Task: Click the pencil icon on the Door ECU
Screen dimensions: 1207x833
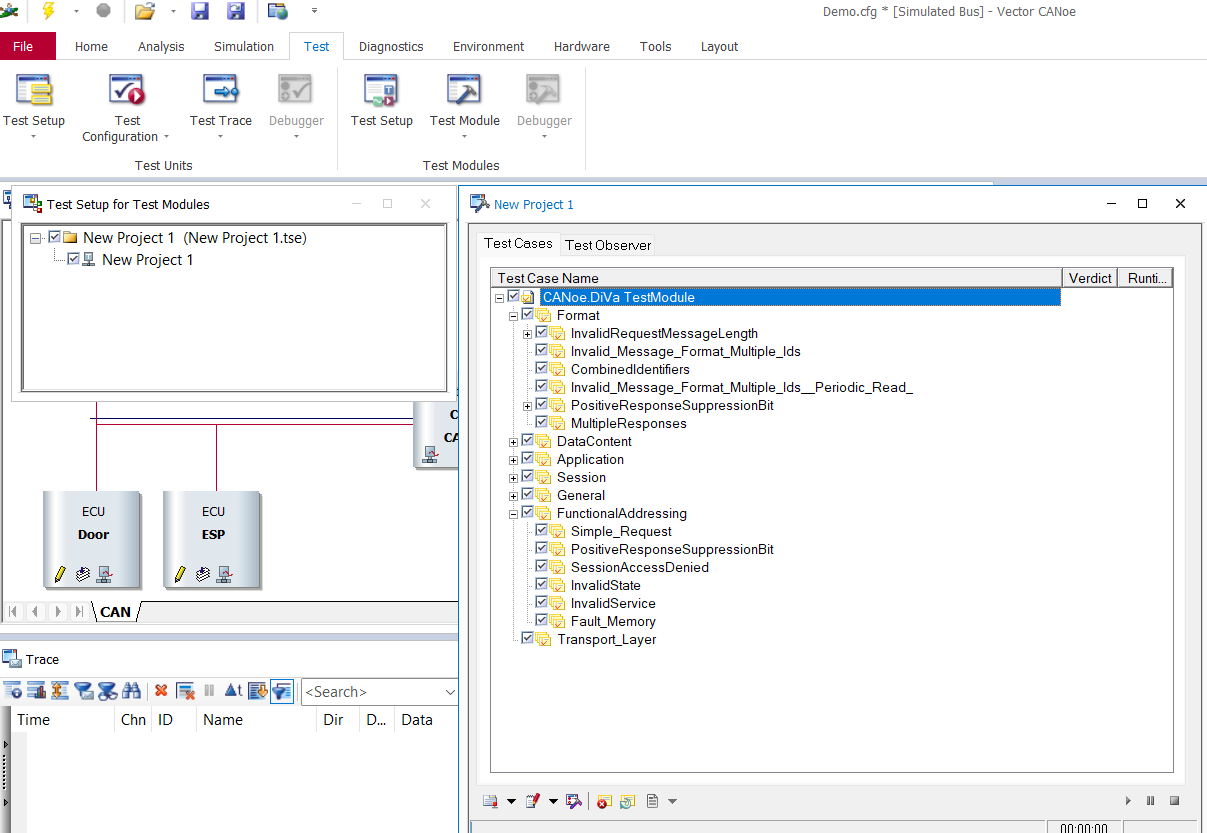Action: (x=60, y=574)
